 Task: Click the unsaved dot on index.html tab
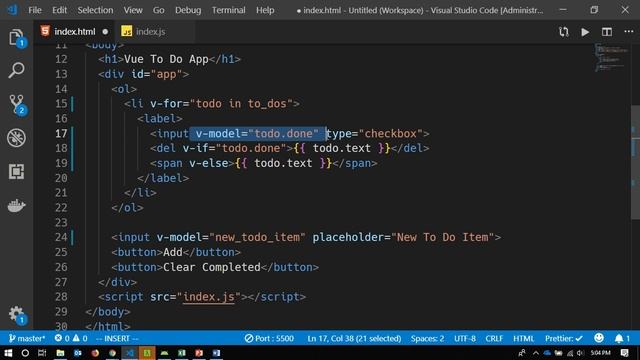pyautogui.click(x=105, y=31)
